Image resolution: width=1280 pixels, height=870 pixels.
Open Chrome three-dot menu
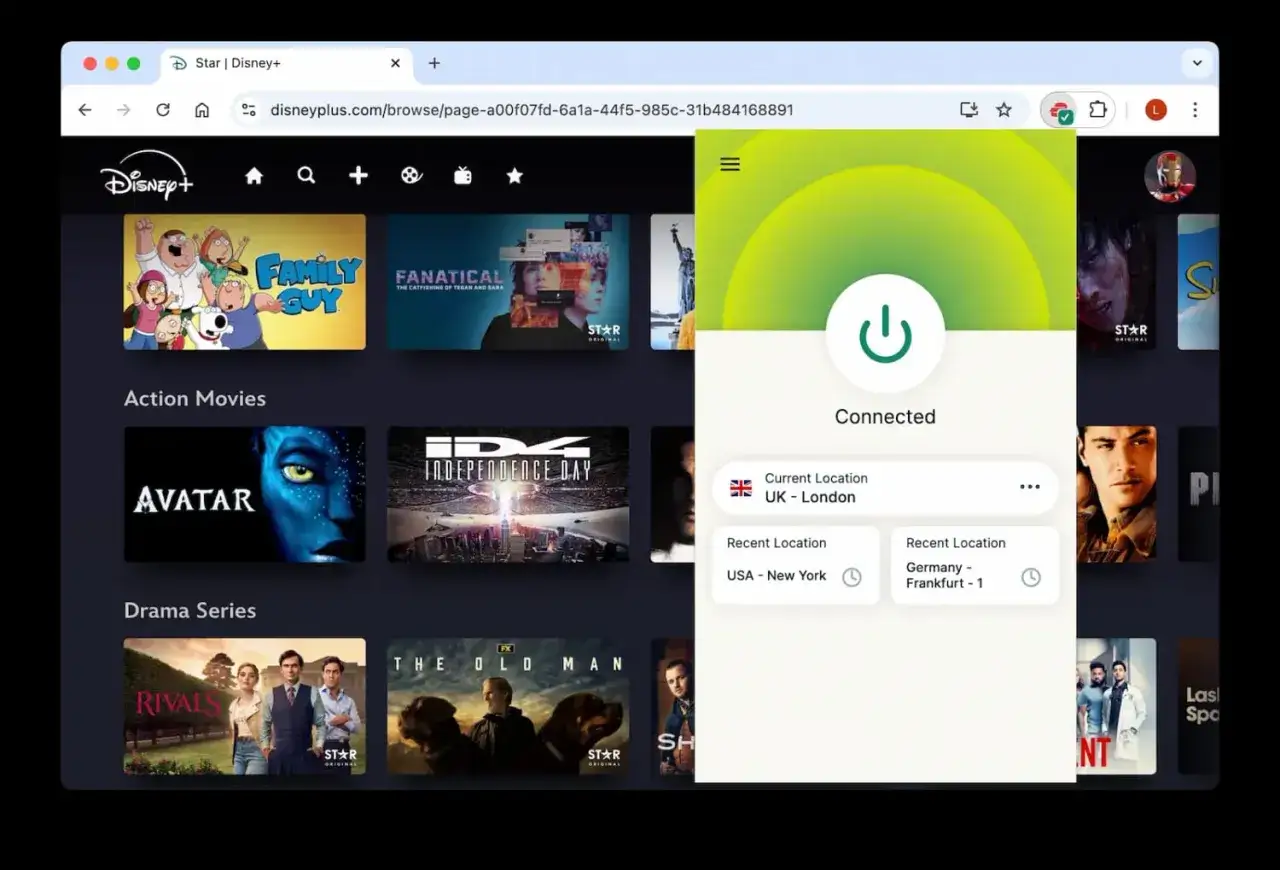pos(1195,110)
